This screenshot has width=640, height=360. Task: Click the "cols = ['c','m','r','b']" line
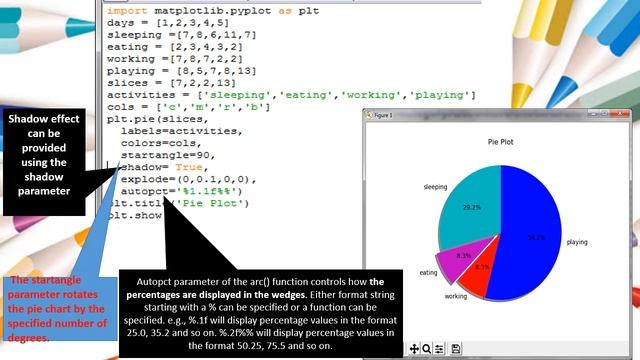point(189,107)
